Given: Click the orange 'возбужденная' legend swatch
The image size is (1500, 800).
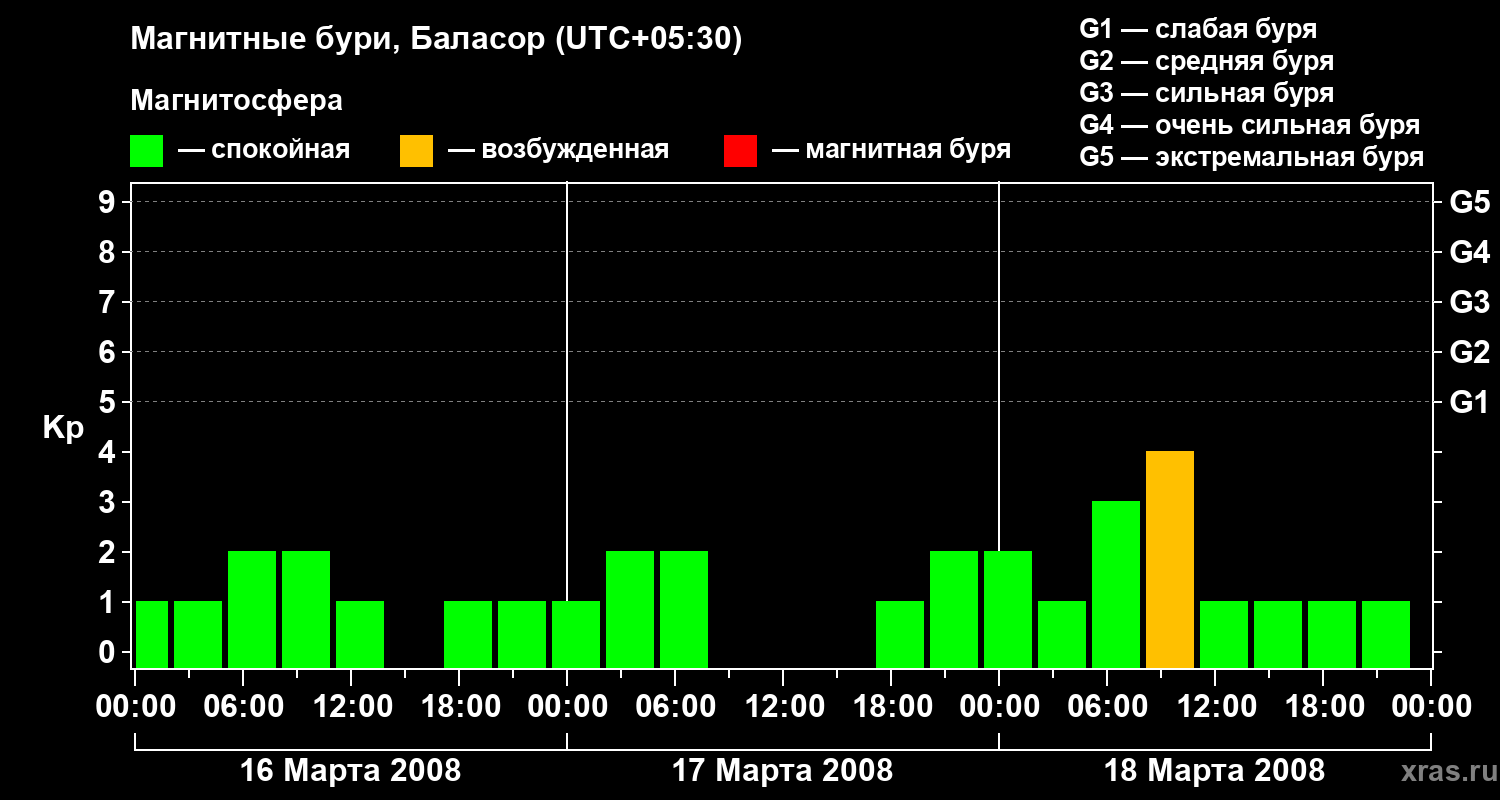Looking at the screenshot, I should pyautogui.click(x=416, y=151).
